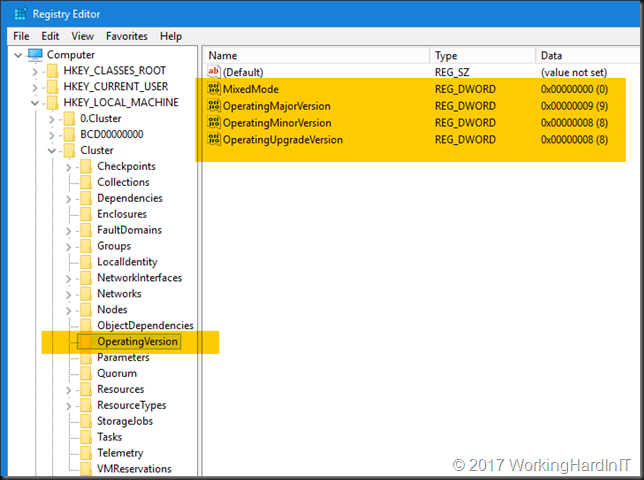The width and height of the screenshot is (644, 480).
Task: Select the OperatingMajorVersion value name
Action: (276, 106)
